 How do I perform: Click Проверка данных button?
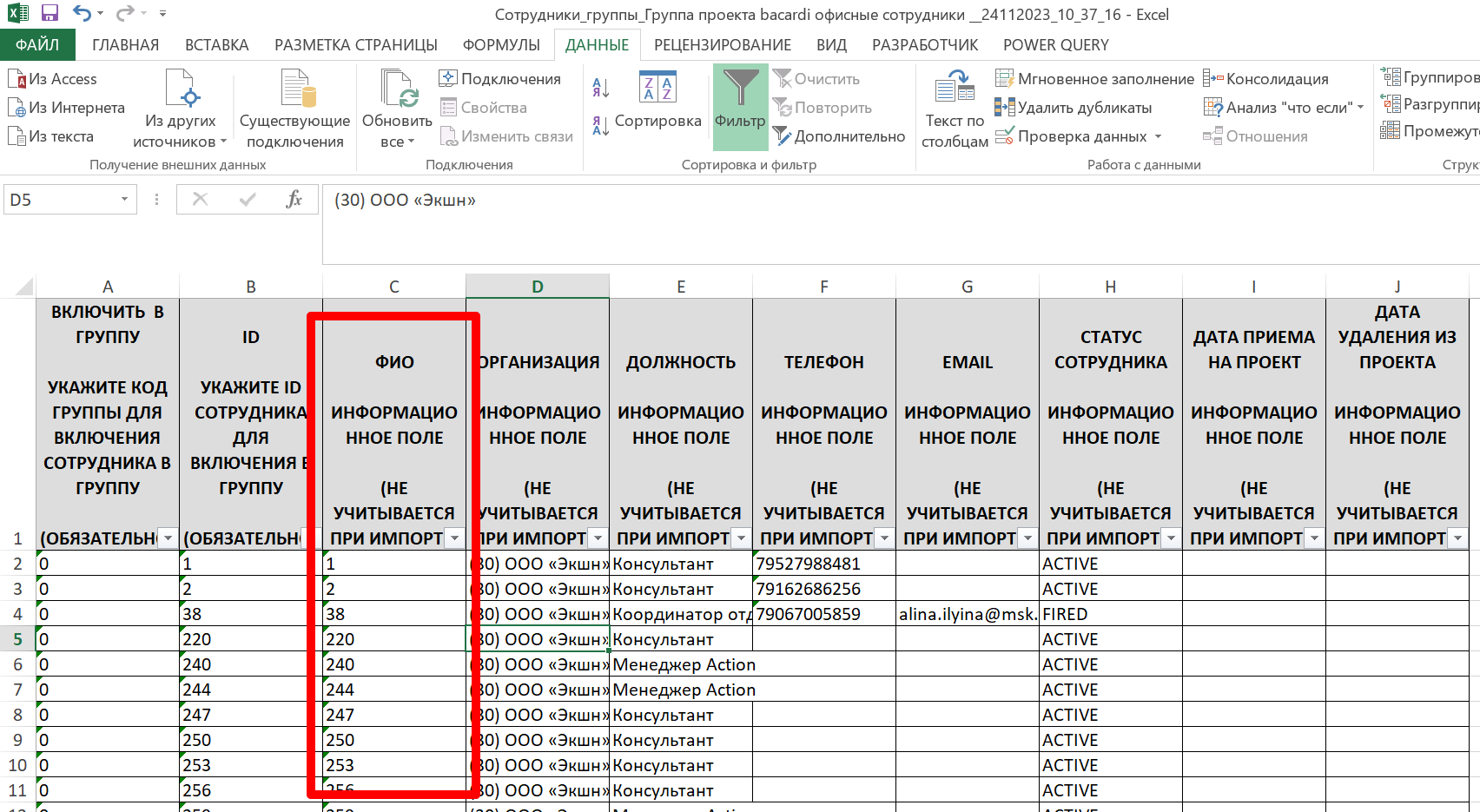coord(1072,136)
